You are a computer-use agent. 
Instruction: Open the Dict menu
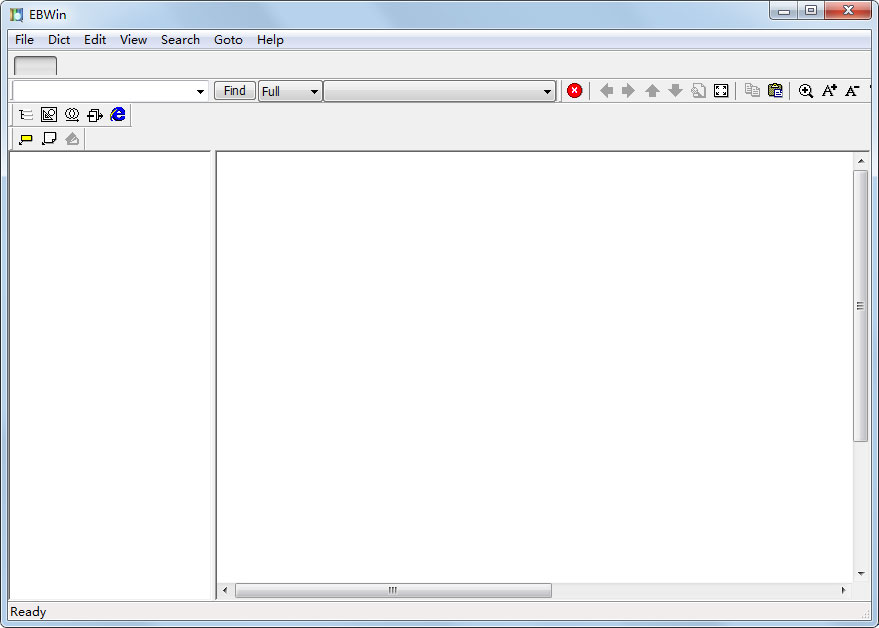(x=58, y=39)
